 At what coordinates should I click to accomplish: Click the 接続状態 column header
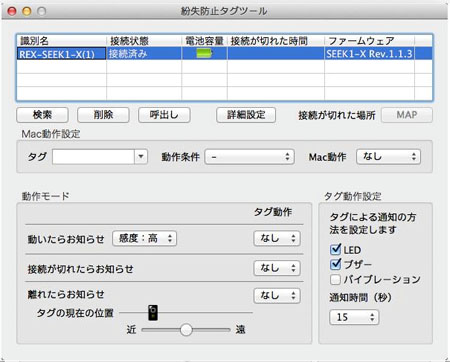pyautogui.click(x=144, y=41)
